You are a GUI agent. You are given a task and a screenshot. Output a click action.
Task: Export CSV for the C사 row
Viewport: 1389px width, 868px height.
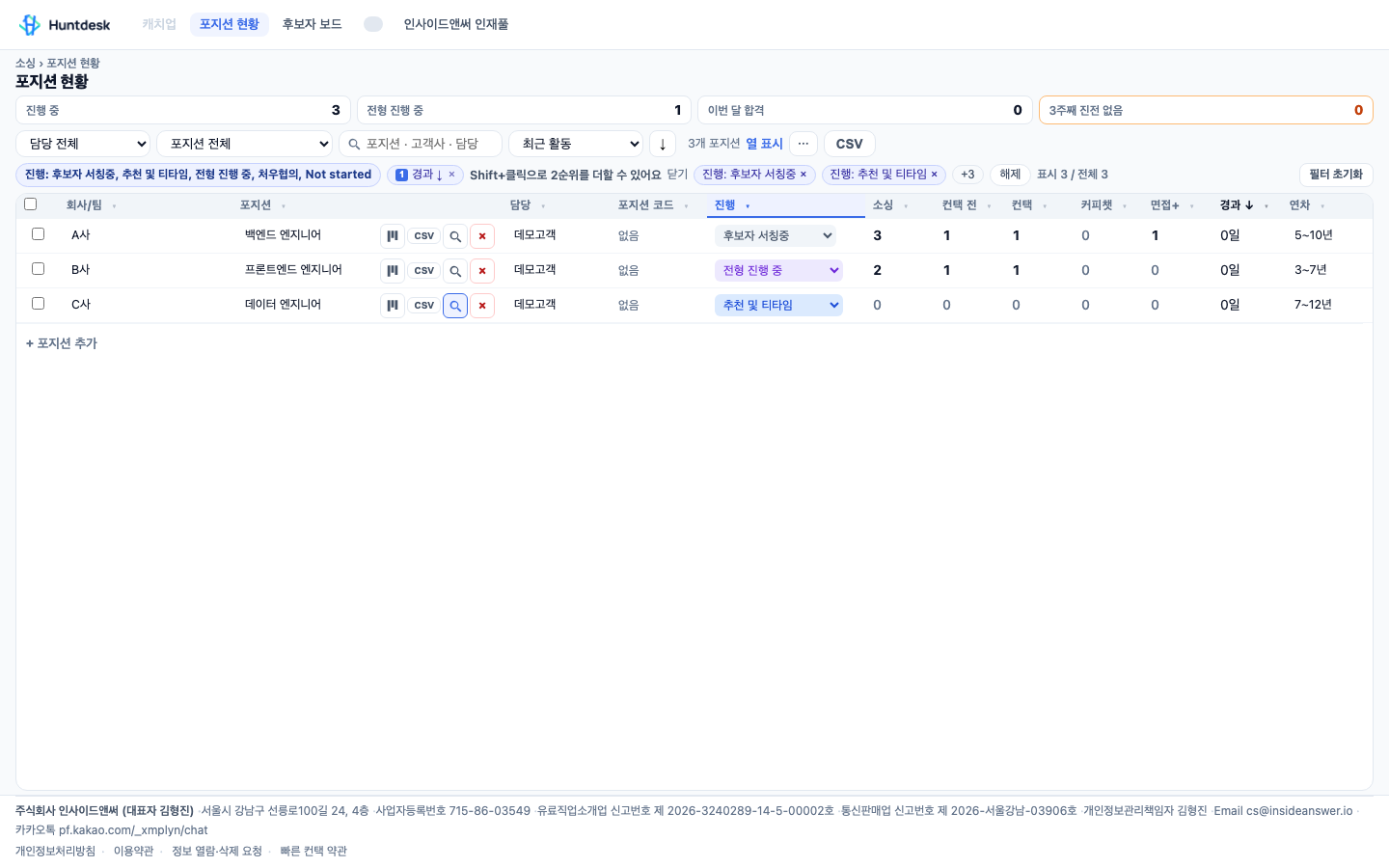[424, 306]
